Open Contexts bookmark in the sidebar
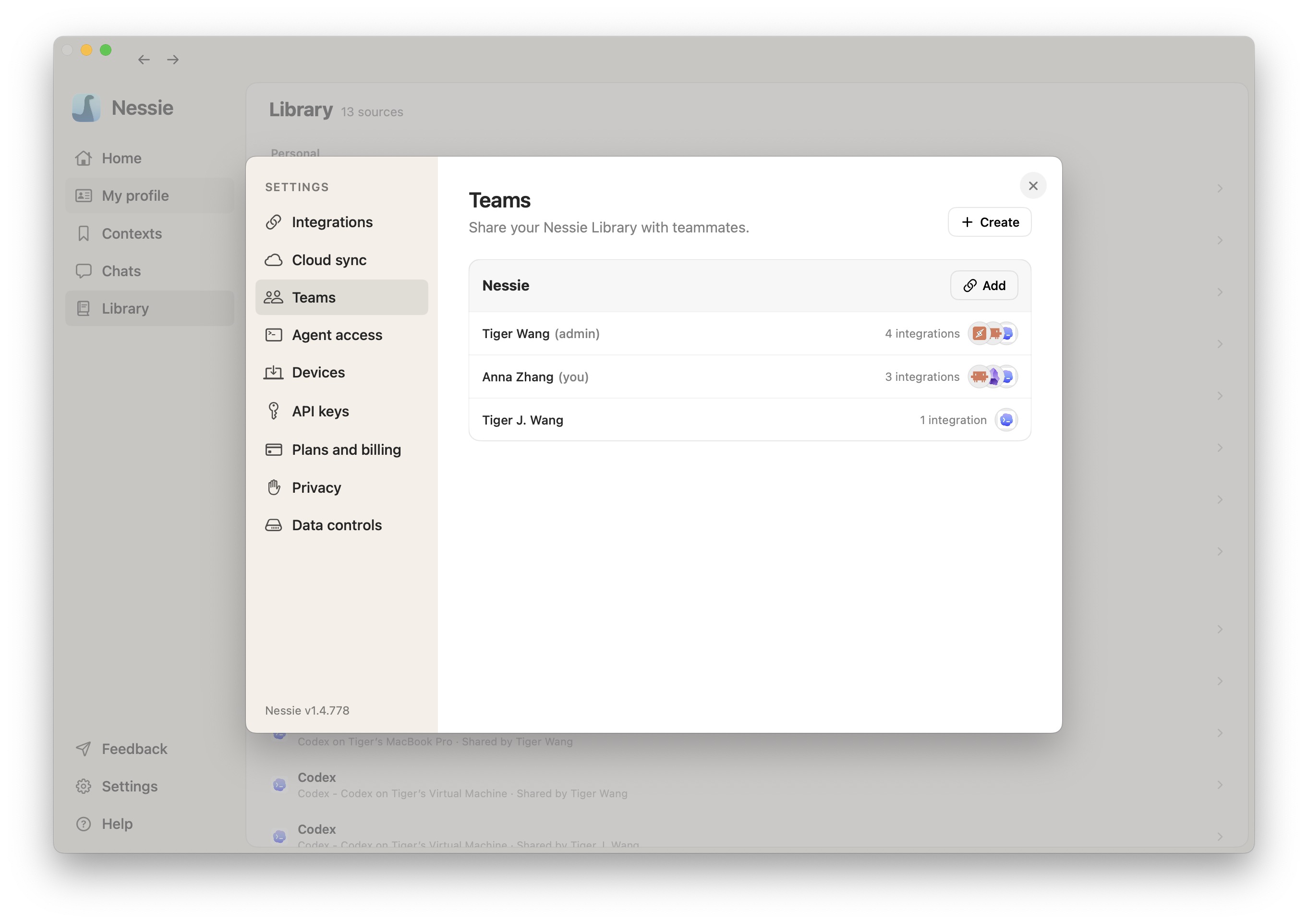The width and height of the screenshot is (1308, 924). 150,233
